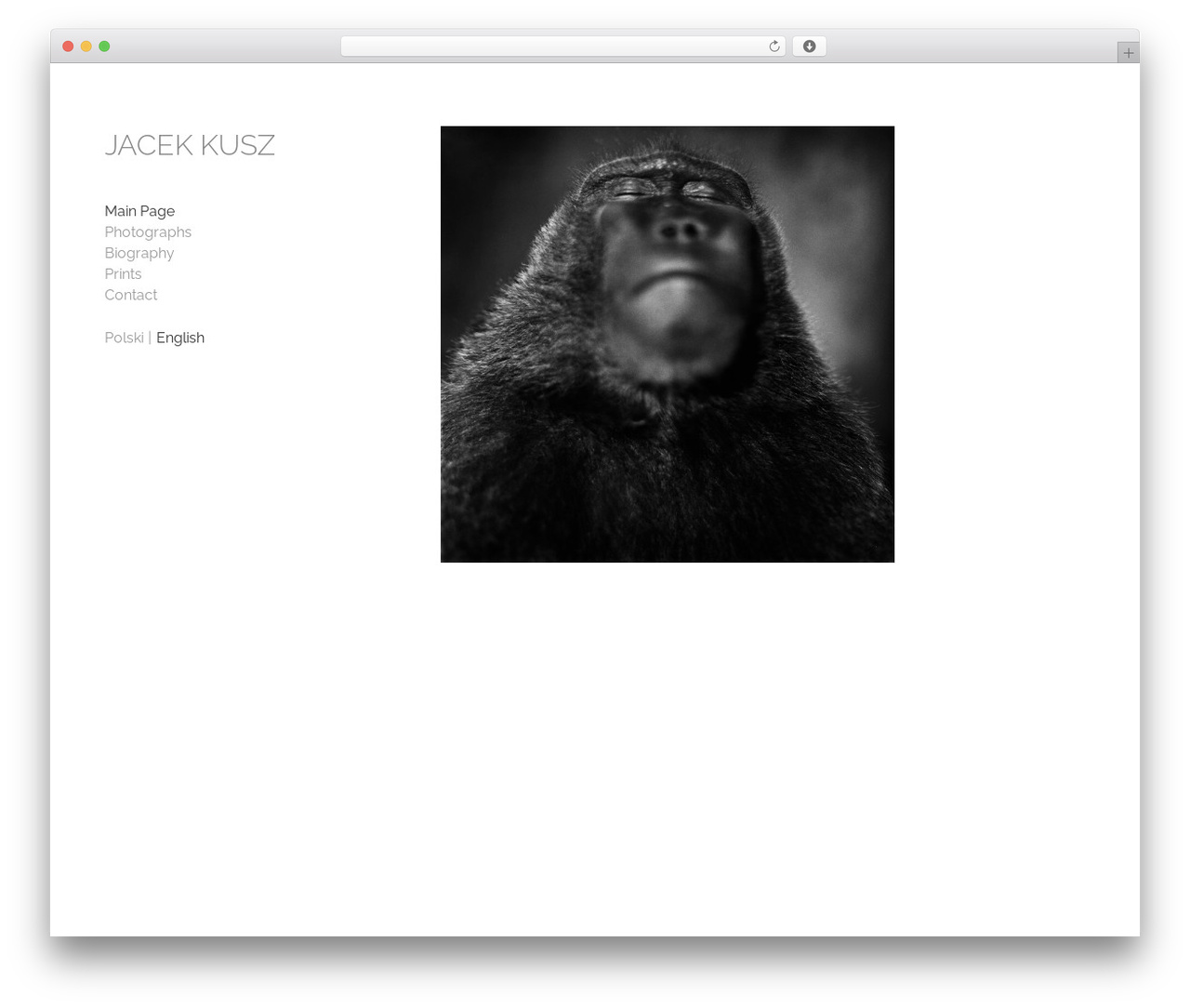Viewport: 1190px width, 1008px height.
Task: Minimize the window with the yellow button
Action: tap(86, 46)
